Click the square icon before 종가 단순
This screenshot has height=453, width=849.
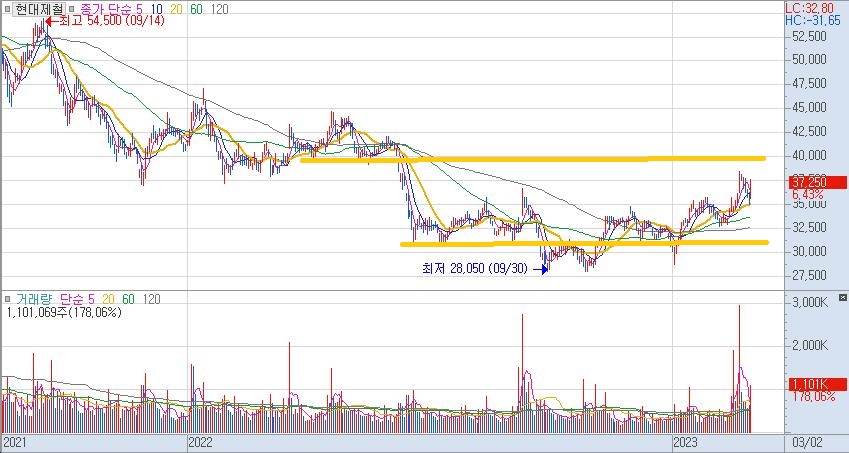coord(73,9)
